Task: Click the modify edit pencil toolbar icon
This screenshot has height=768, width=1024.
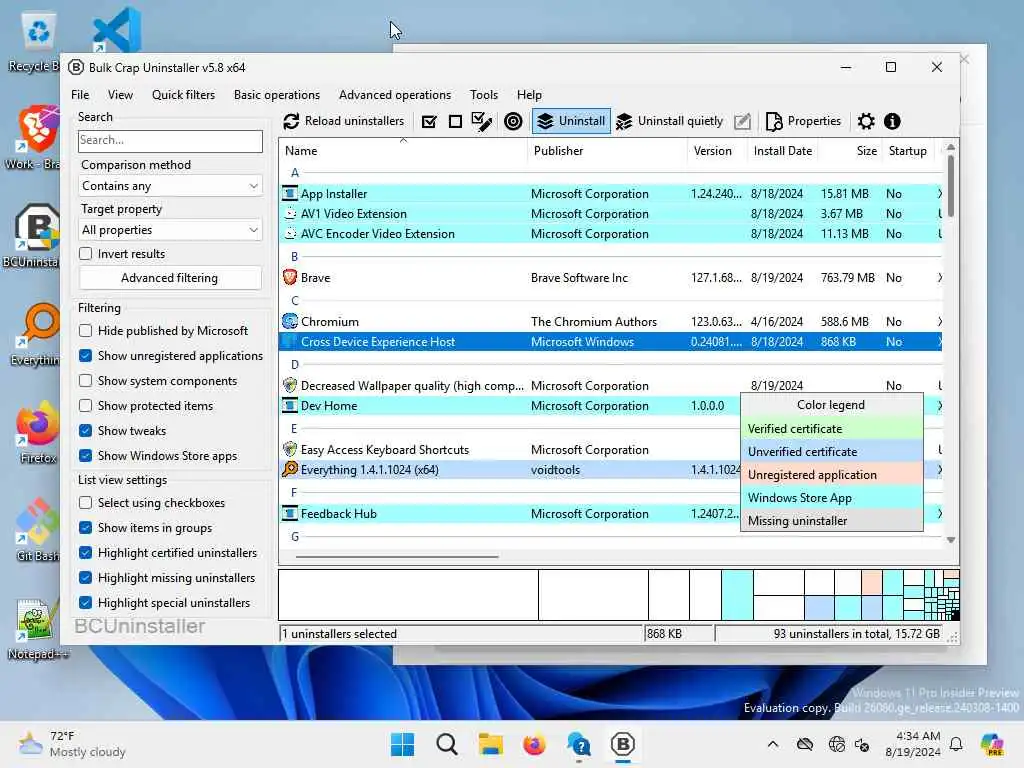Action: [x=743, y=121]
